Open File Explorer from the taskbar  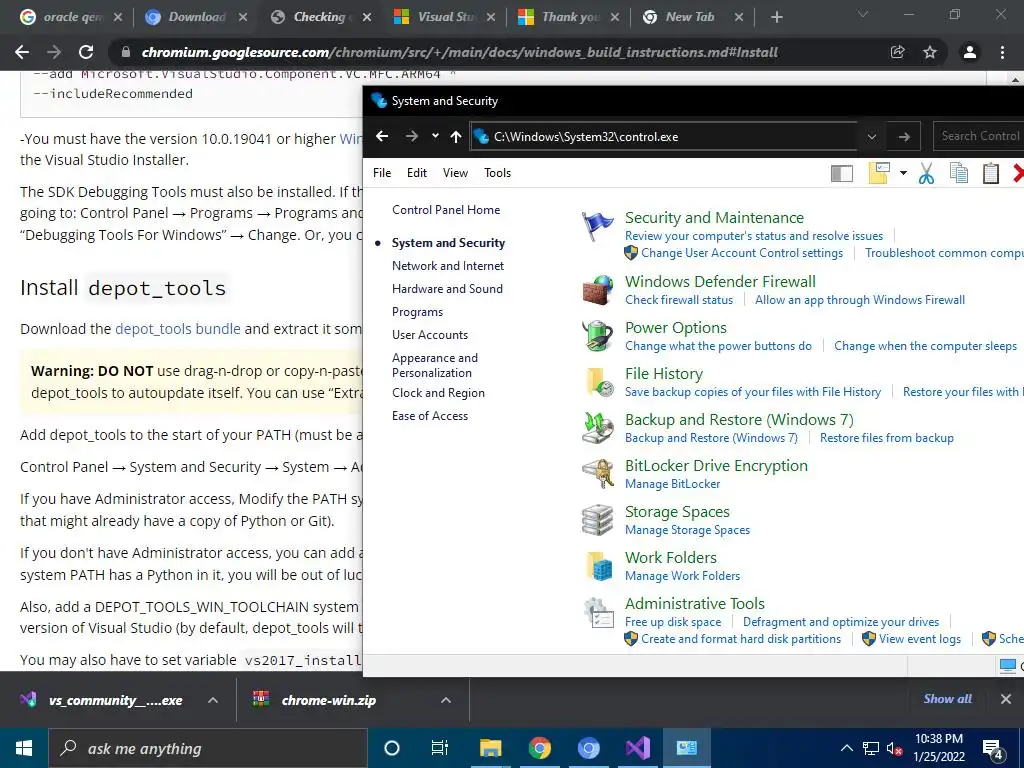(x=490, y=748)
